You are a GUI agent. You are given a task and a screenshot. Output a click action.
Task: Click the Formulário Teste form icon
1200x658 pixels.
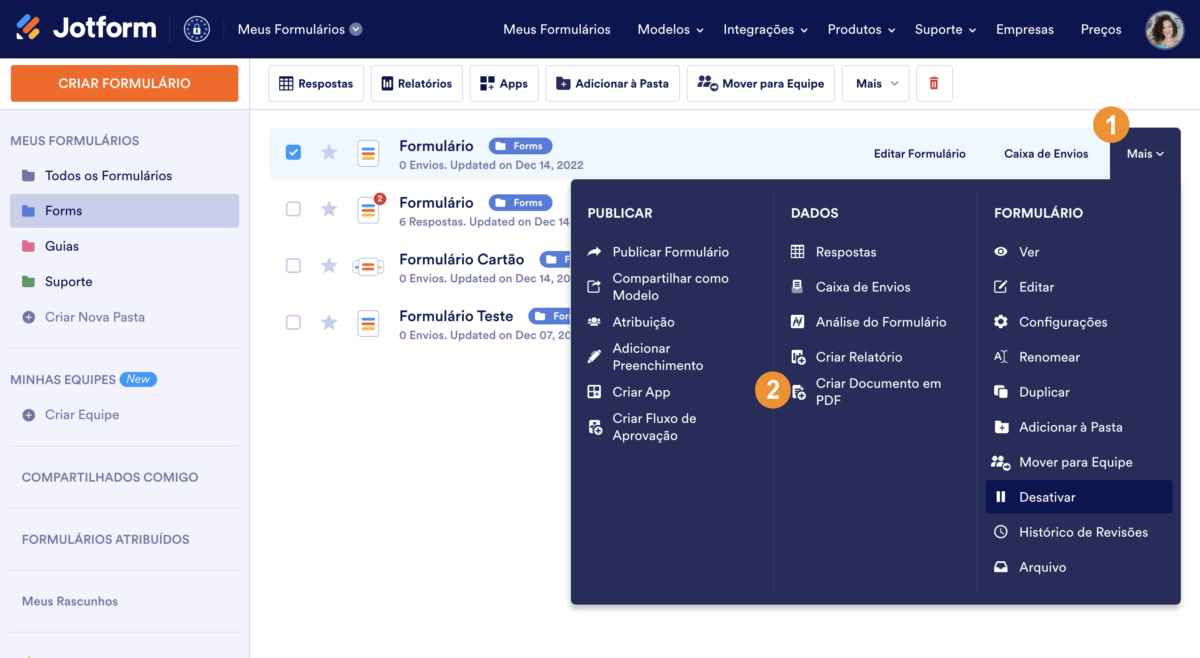(368, 322)
